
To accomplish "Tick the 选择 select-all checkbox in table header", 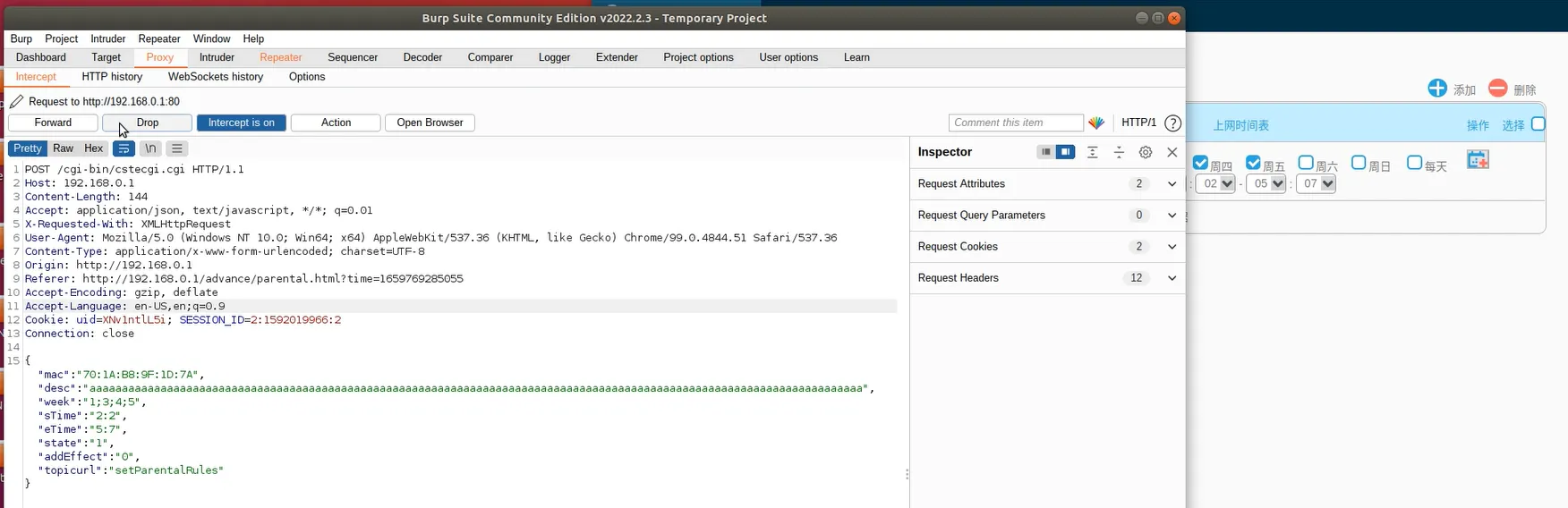I will pos(1538,124).
